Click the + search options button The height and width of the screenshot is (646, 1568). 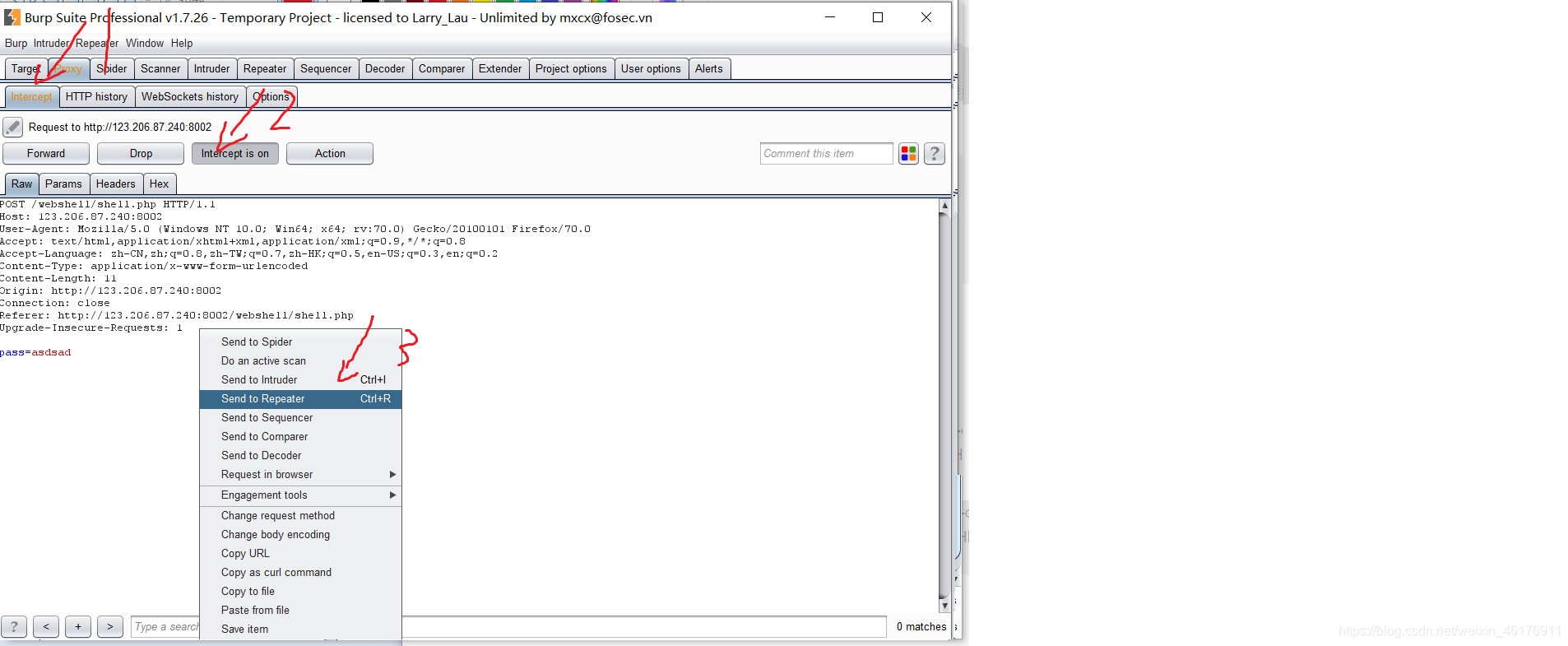78,627
